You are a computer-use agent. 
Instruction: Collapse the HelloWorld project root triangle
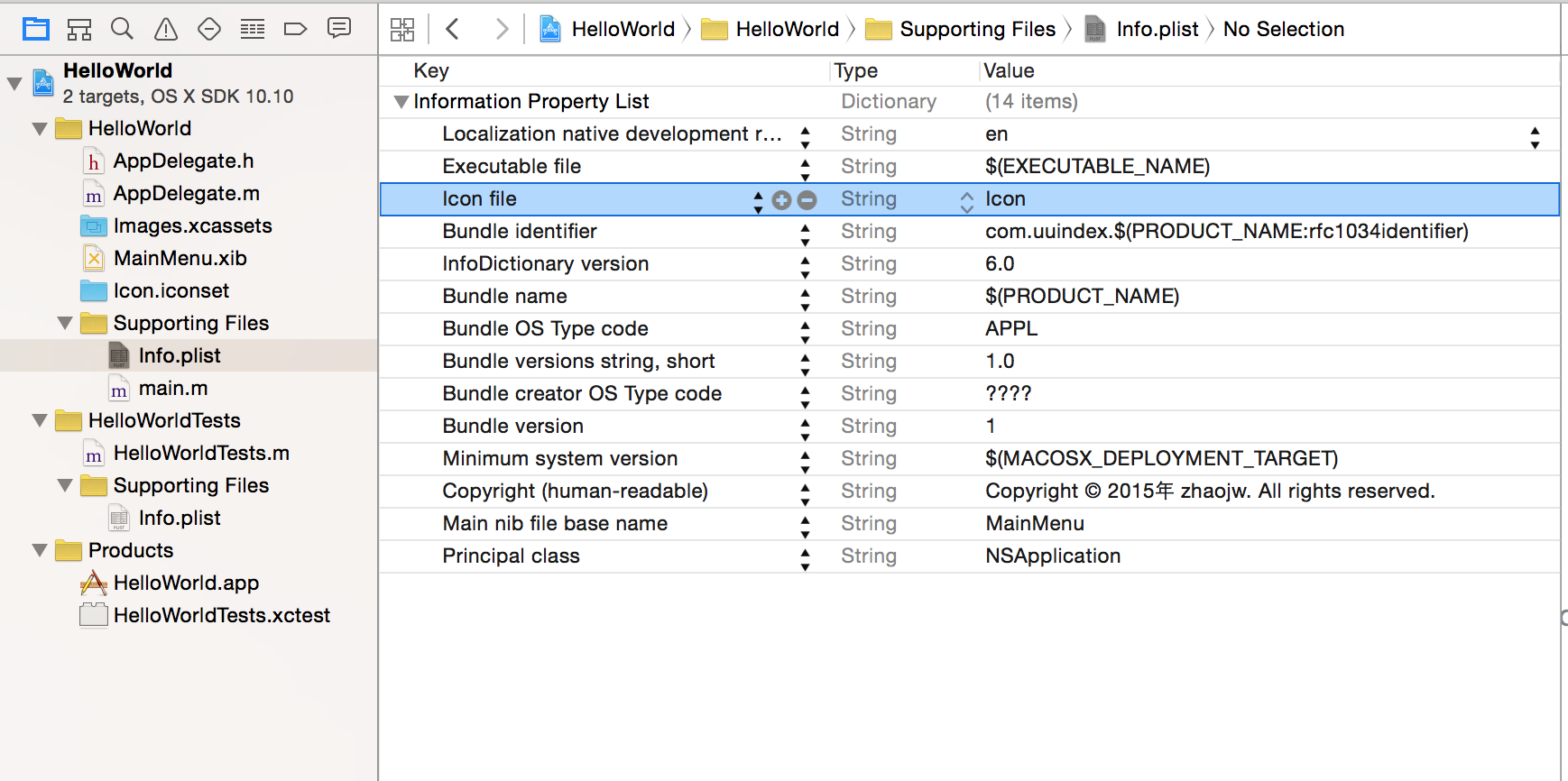click(14, 84)
